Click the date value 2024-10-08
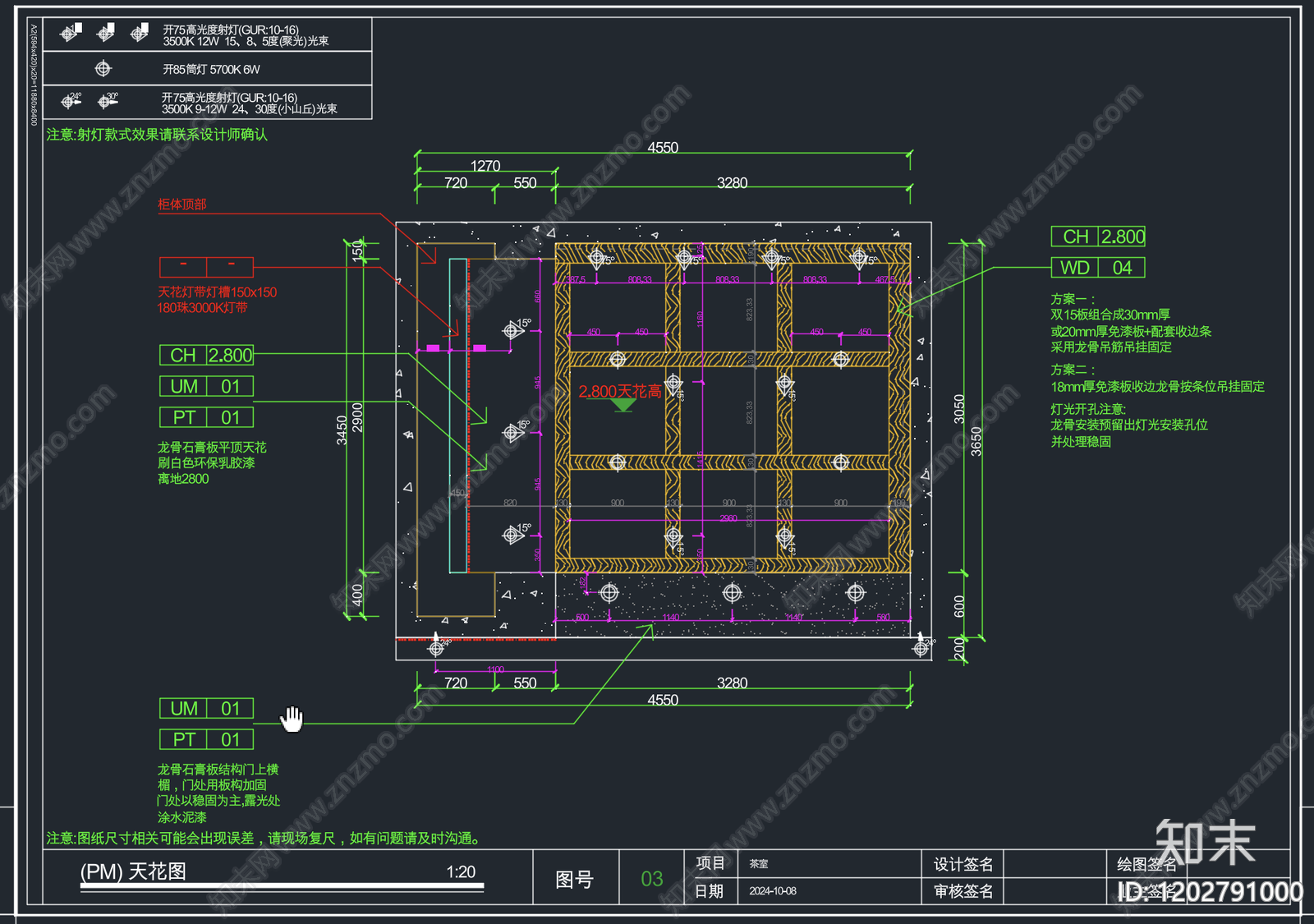 (773, 891)
